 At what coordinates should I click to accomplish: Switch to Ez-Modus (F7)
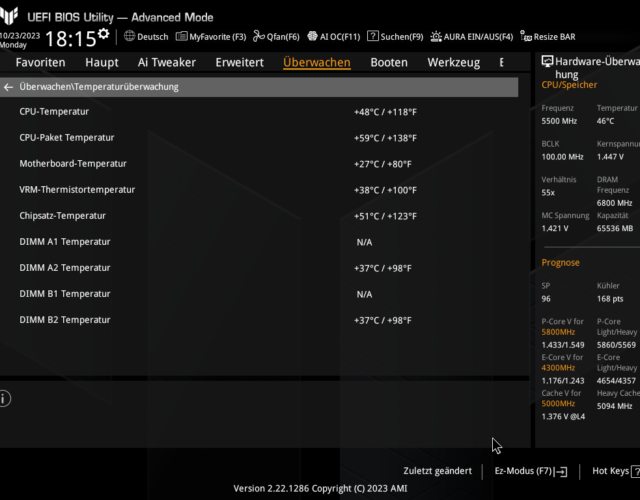[530, 471]
